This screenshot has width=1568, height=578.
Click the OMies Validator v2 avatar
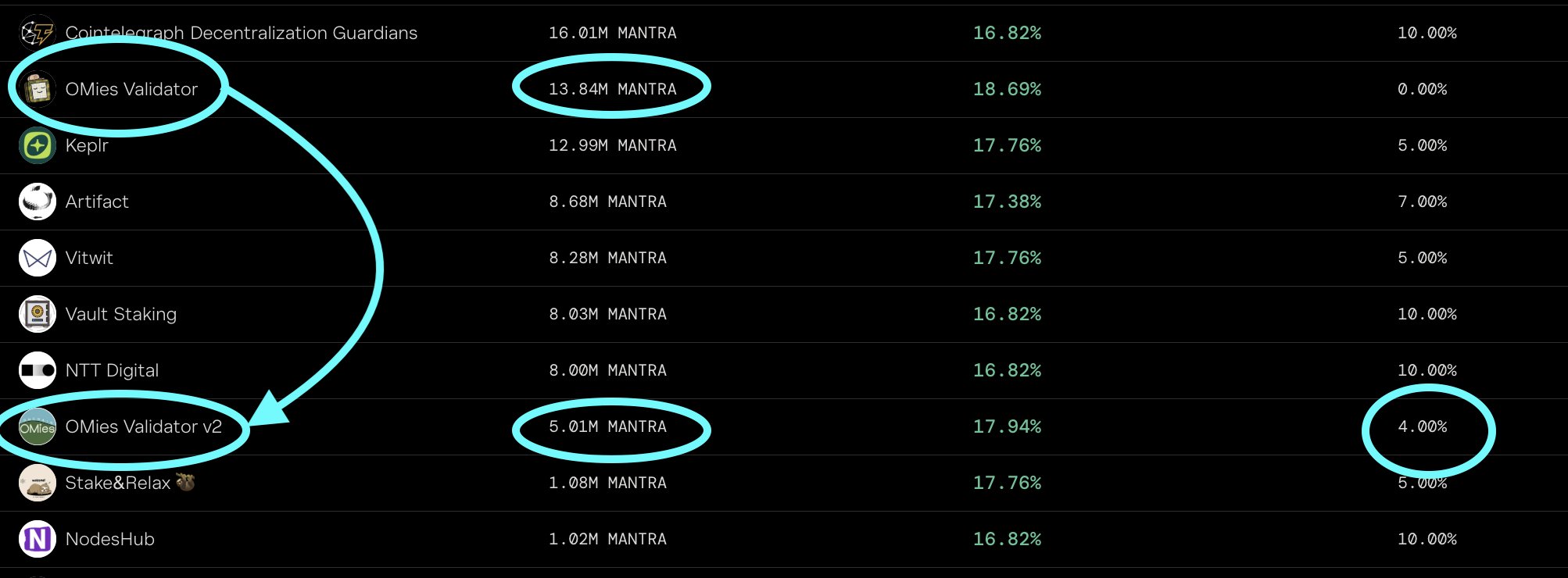coord(37,427)
